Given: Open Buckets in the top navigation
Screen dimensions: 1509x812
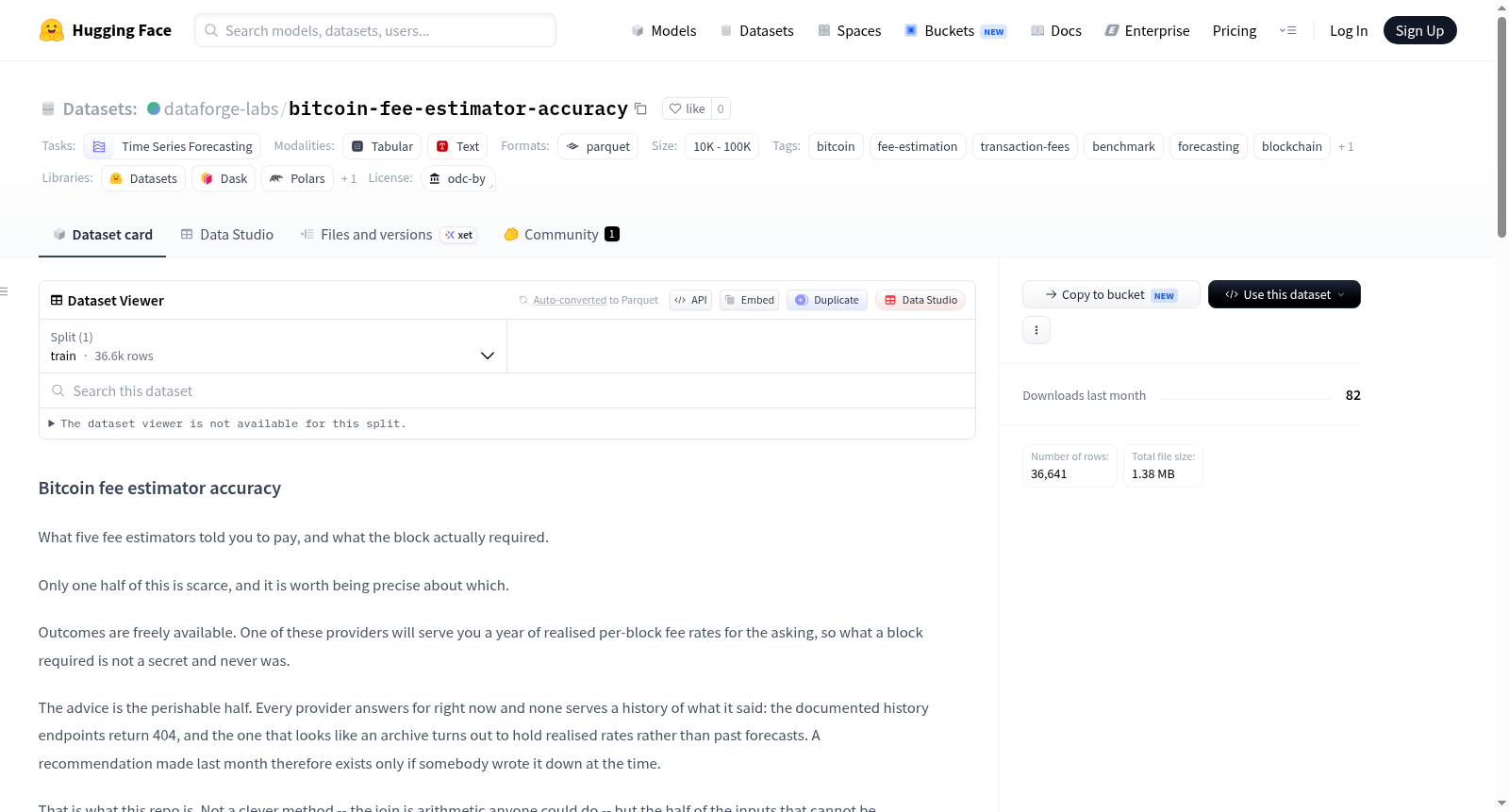Looking at the screenshot, I should [x=955, y=30].
